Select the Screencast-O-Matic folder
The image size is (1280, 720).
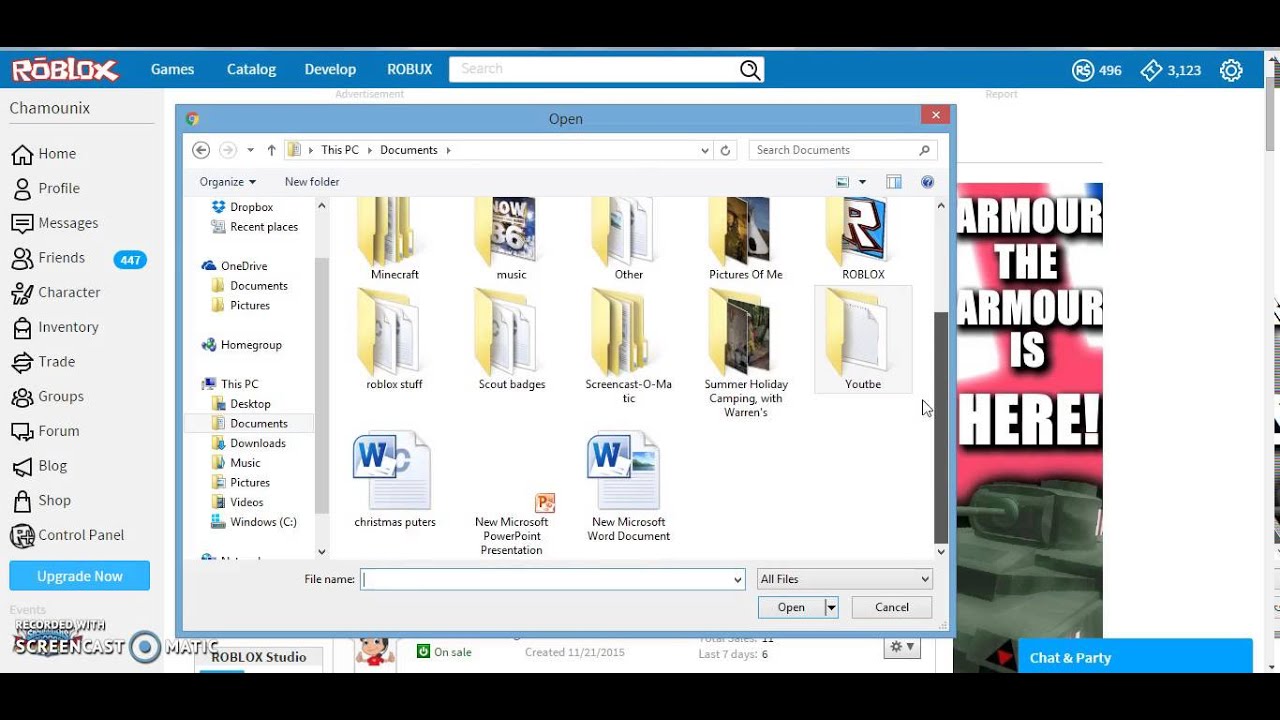(x=629, y=346)
